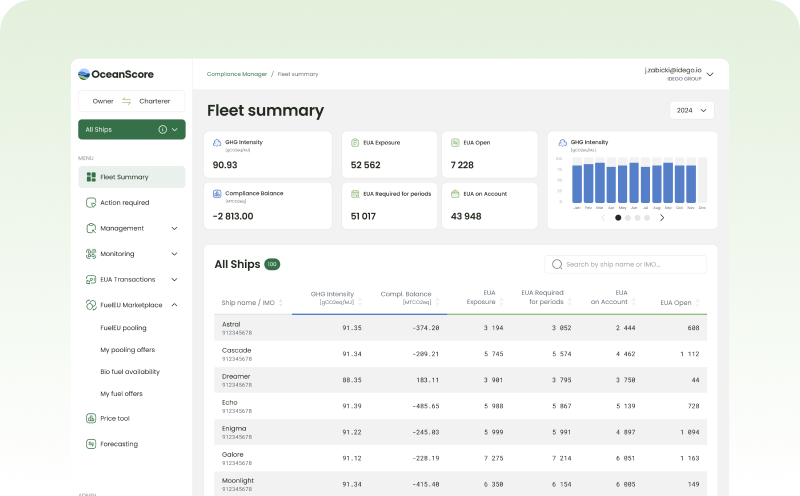Select the Charterer view option
The height and width of the screenshot is (496, 800).
(x=154, y=101)
